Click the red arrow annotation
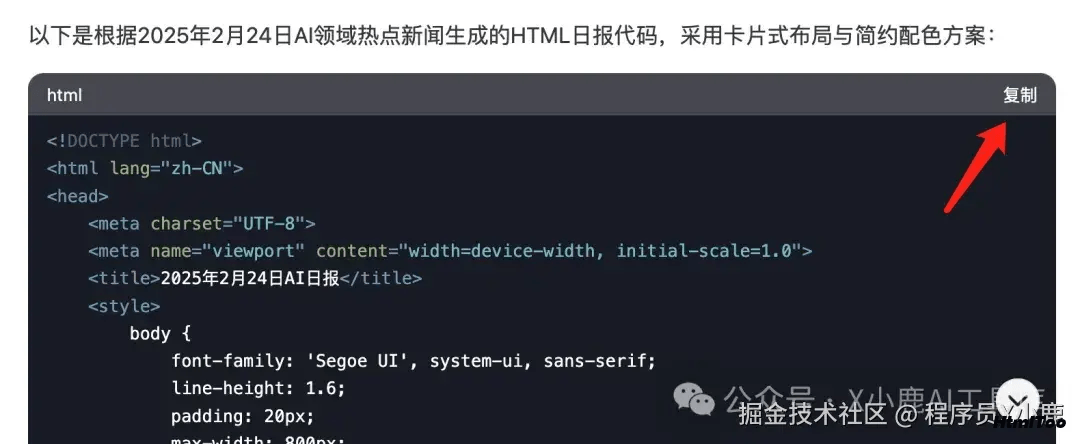This screenshot has width=1080, height=444. pos(975,167)
